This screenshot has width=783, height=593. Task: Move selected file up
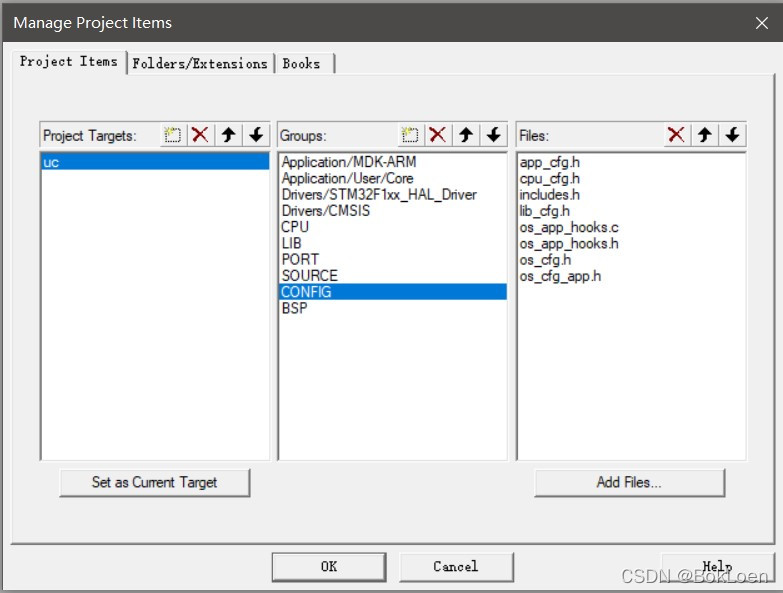(x=705, y=135)
